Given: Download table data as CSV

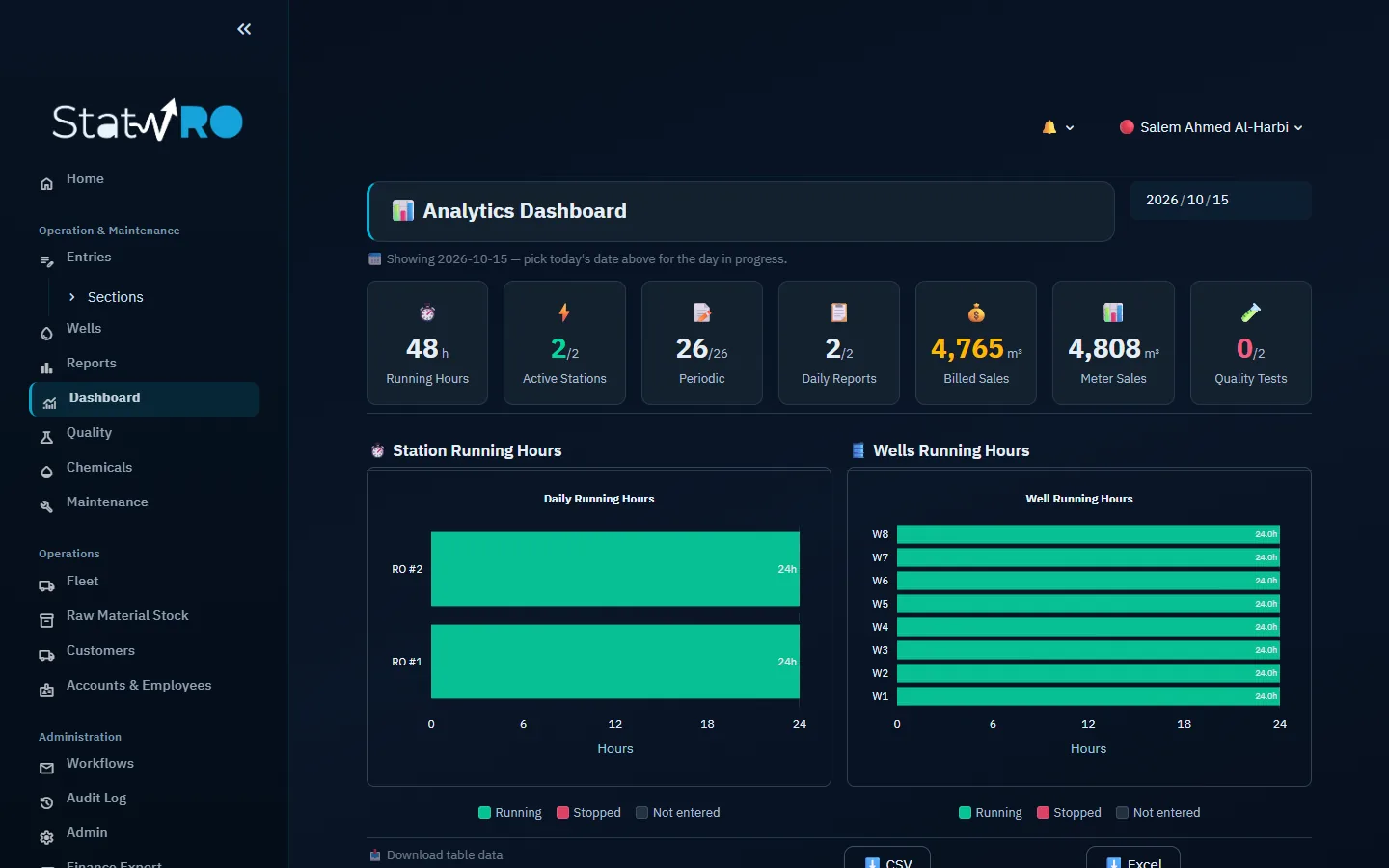Looking at the screenshot, I should coord(887,857).
